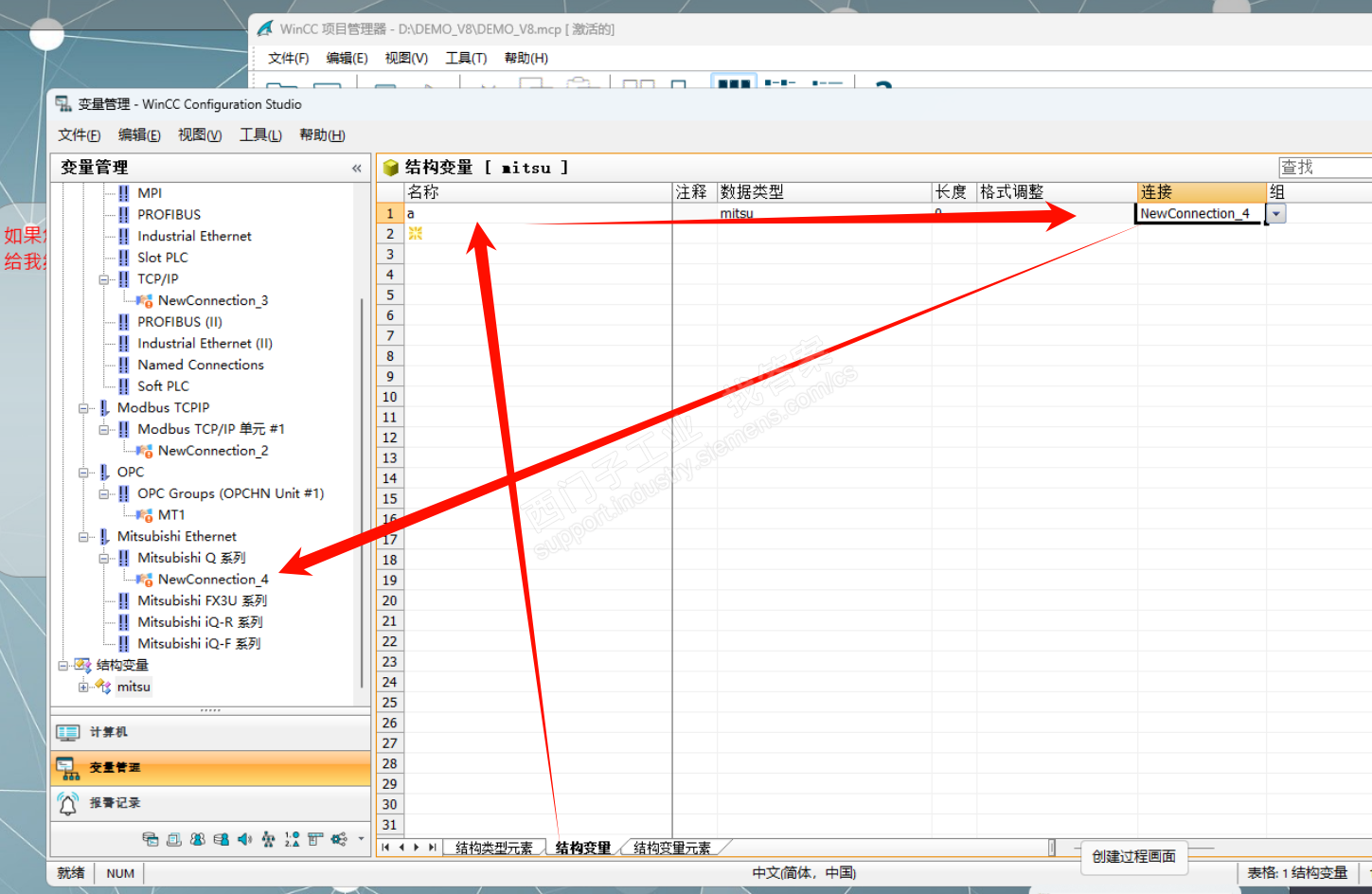Click the tree's vertical scrollbar
Viewport: 1372px width, 894px height.
pyautogui.click(x=362, y=492)
